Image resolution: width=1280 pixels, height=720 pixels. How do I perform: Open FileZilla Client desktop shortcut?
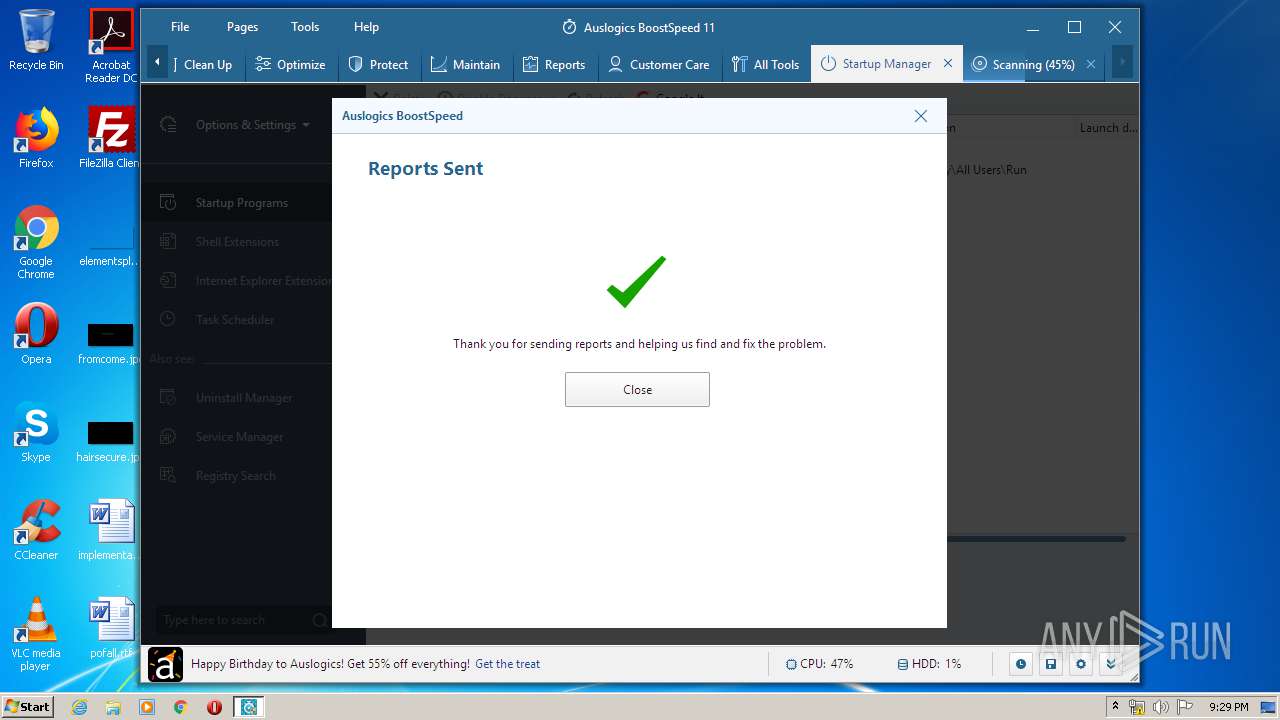(111, 138)
